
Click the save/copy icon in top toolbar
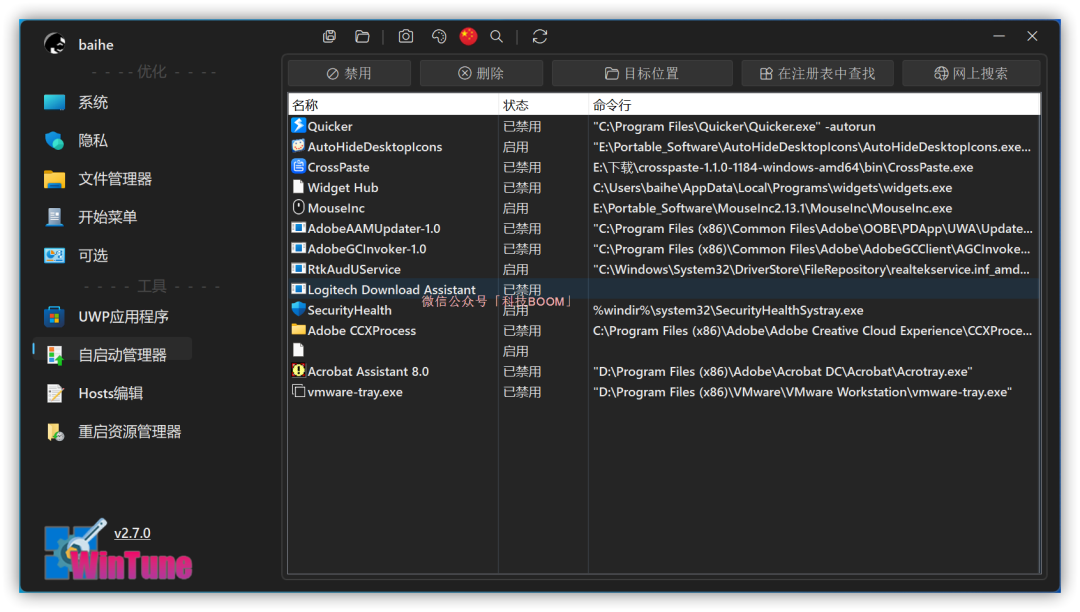point(329,36)
